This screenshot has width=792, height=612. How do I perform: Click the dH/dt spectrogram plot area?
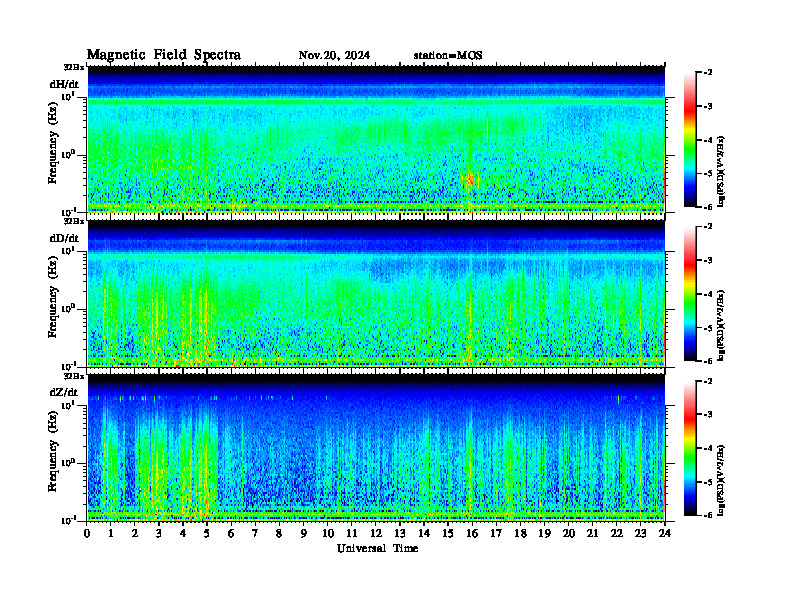(376, 139)
